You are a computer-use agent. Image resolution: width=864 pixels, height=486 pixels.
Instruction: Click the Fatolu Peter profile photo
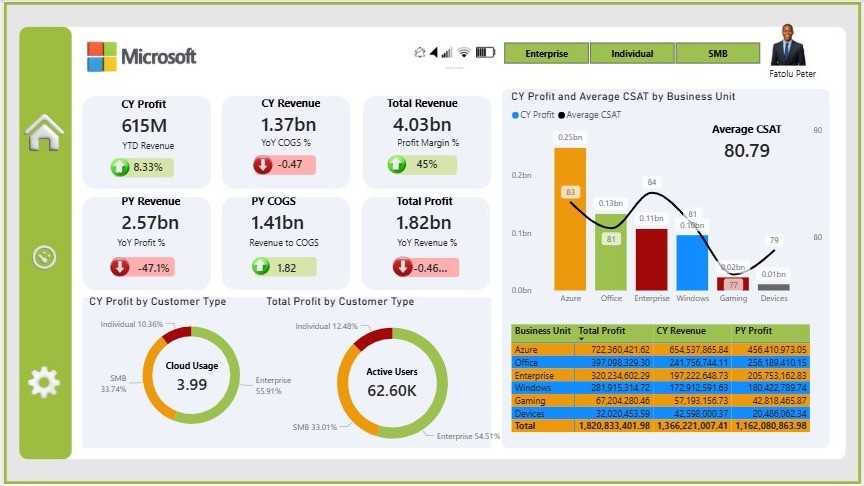(787, 45)
